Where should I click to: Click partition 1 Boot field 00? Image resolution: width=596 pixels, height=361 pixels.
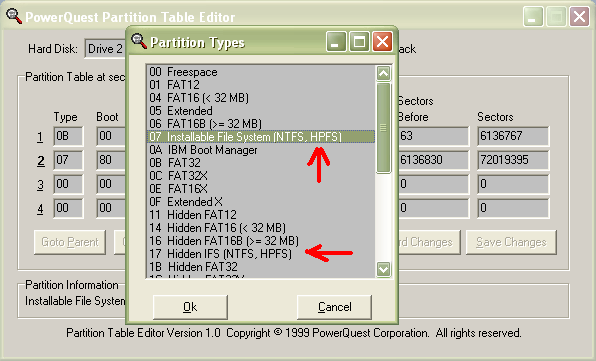pyautogui.click(x=111, y=136)
